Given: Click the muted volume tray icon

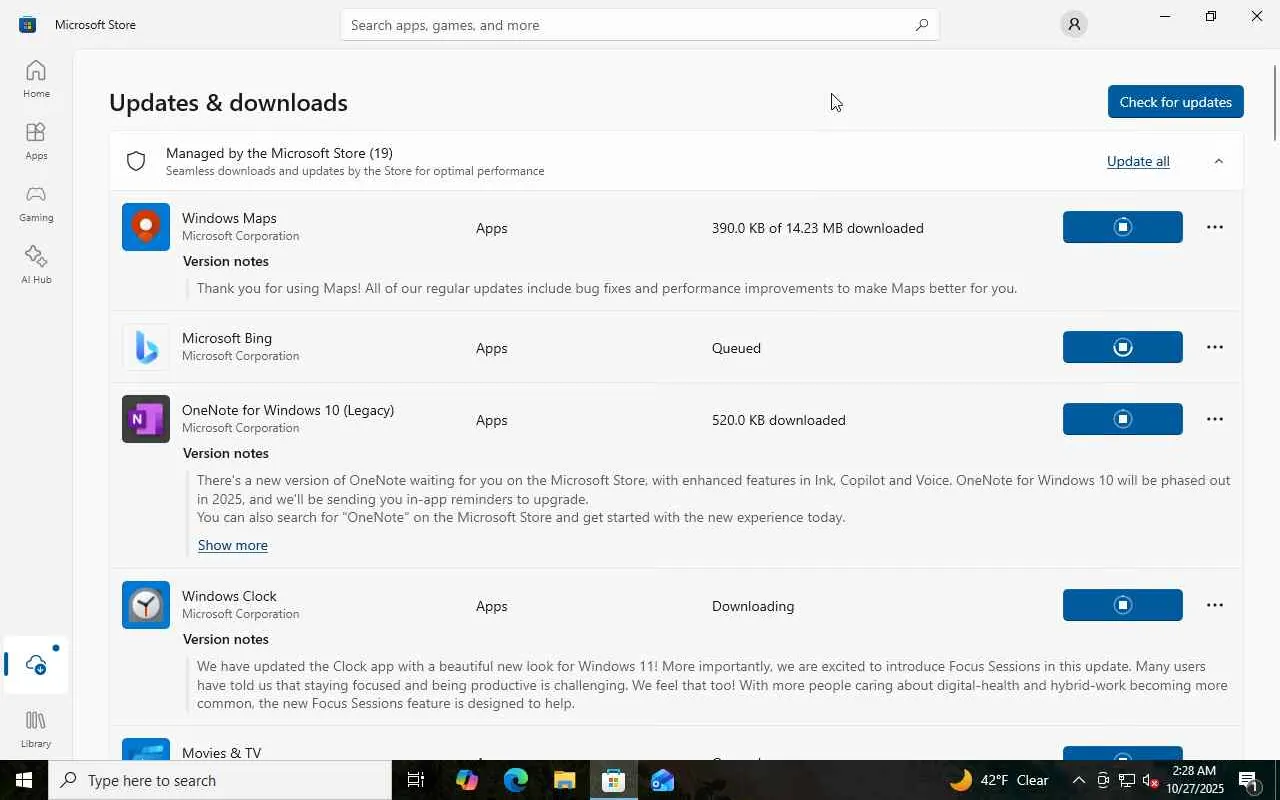Looking at the screenshot, I should 1149,780.
